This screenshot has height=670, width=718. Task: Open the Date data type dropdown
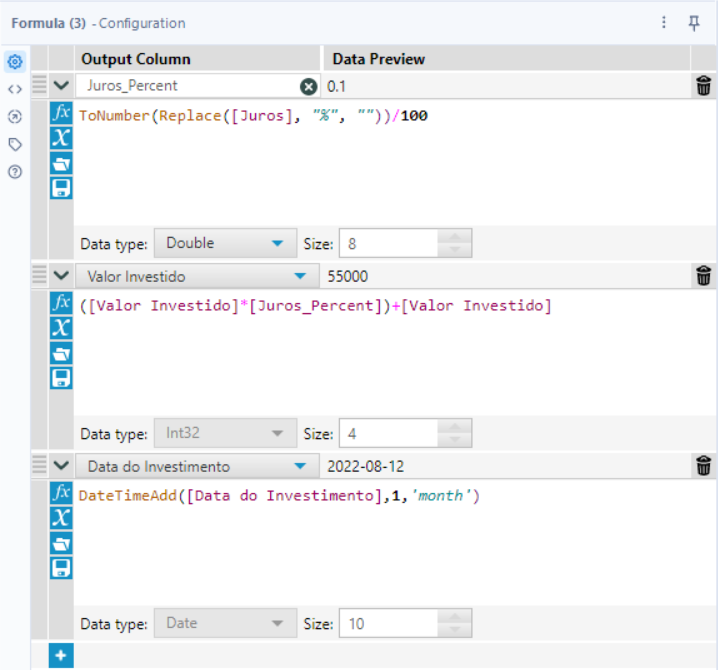pos(225,623)
